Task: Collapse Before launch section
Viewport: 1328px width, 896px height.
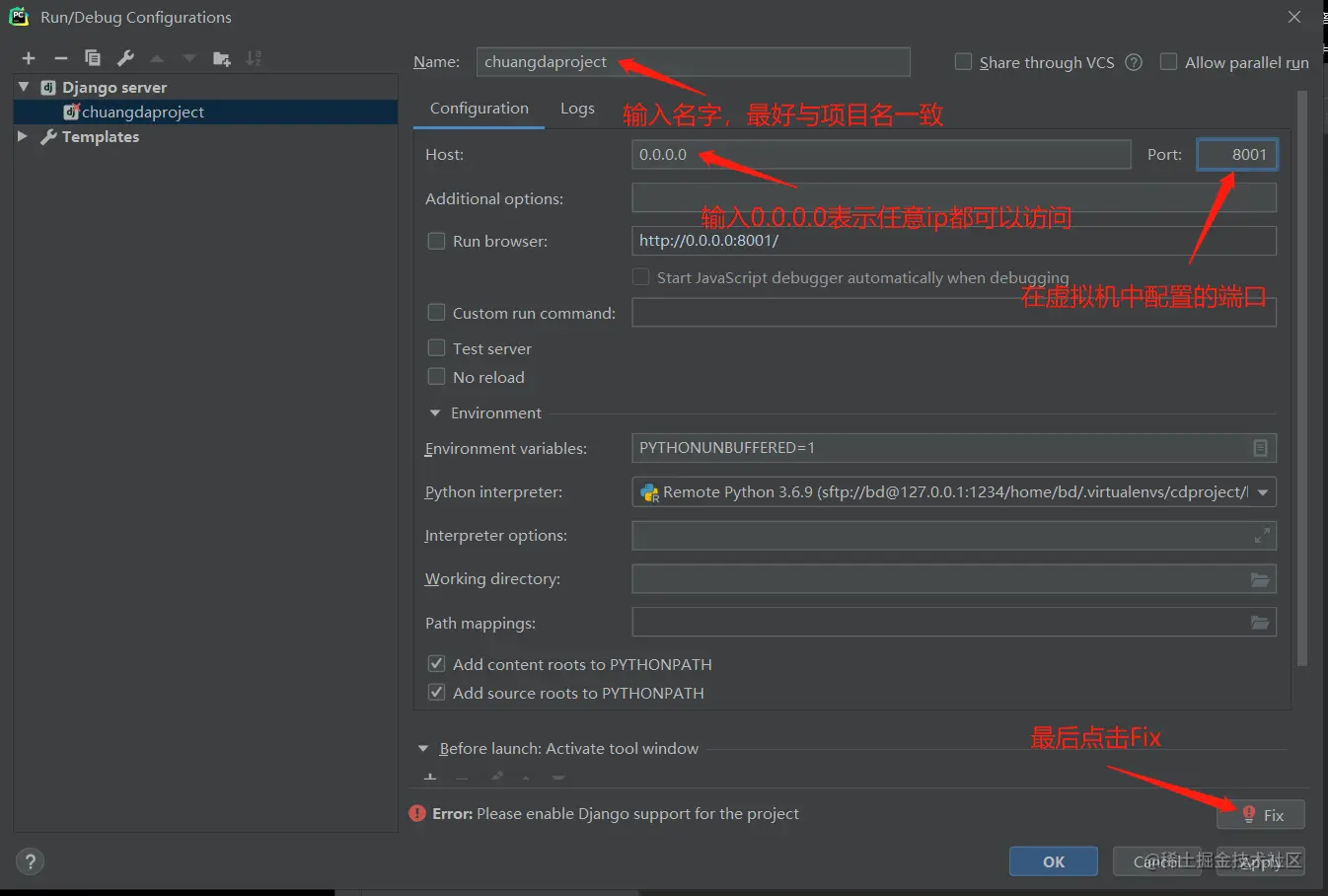Action: tap(423, 749)
